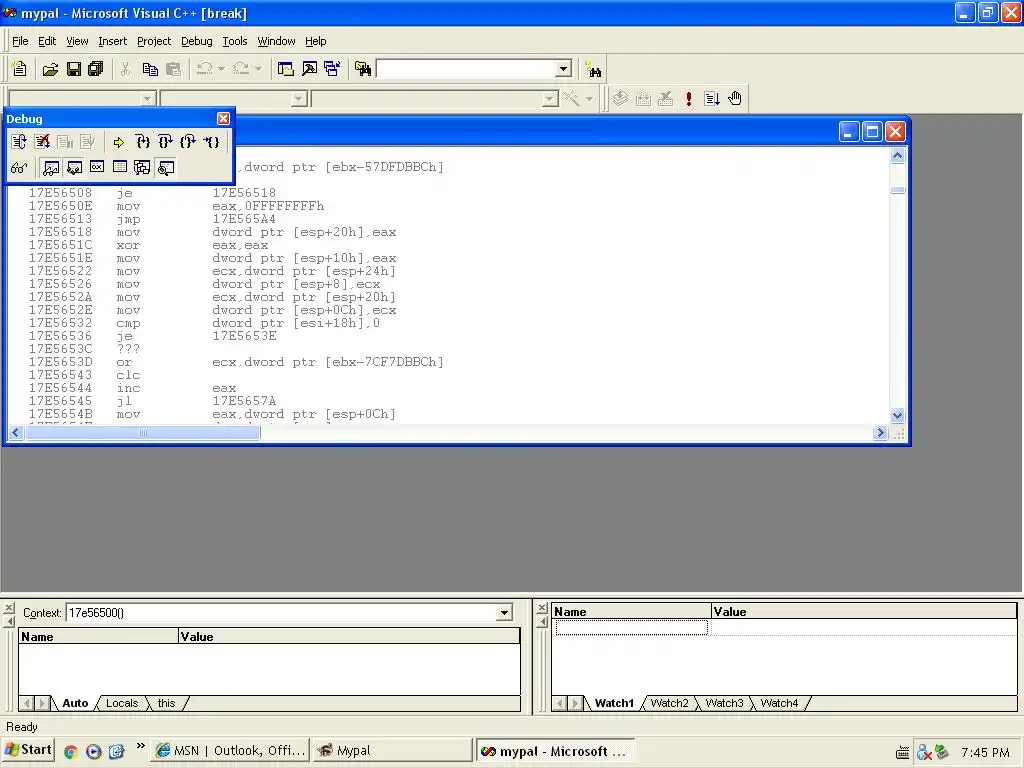Viewport: 1024px width, 768px height.
Task: Click the Copy icon in standard toolbar
Action: 150,69
